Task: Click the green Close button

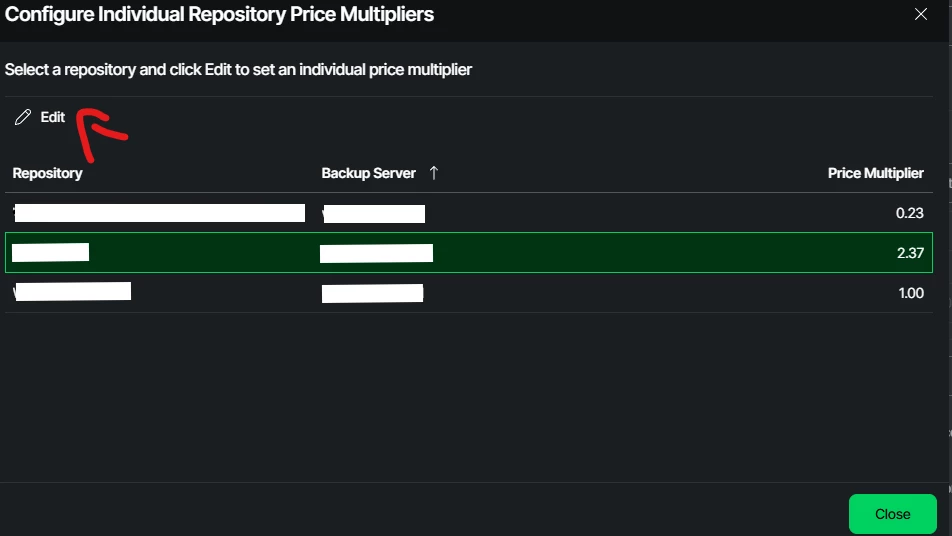Action: coord(892,514)
